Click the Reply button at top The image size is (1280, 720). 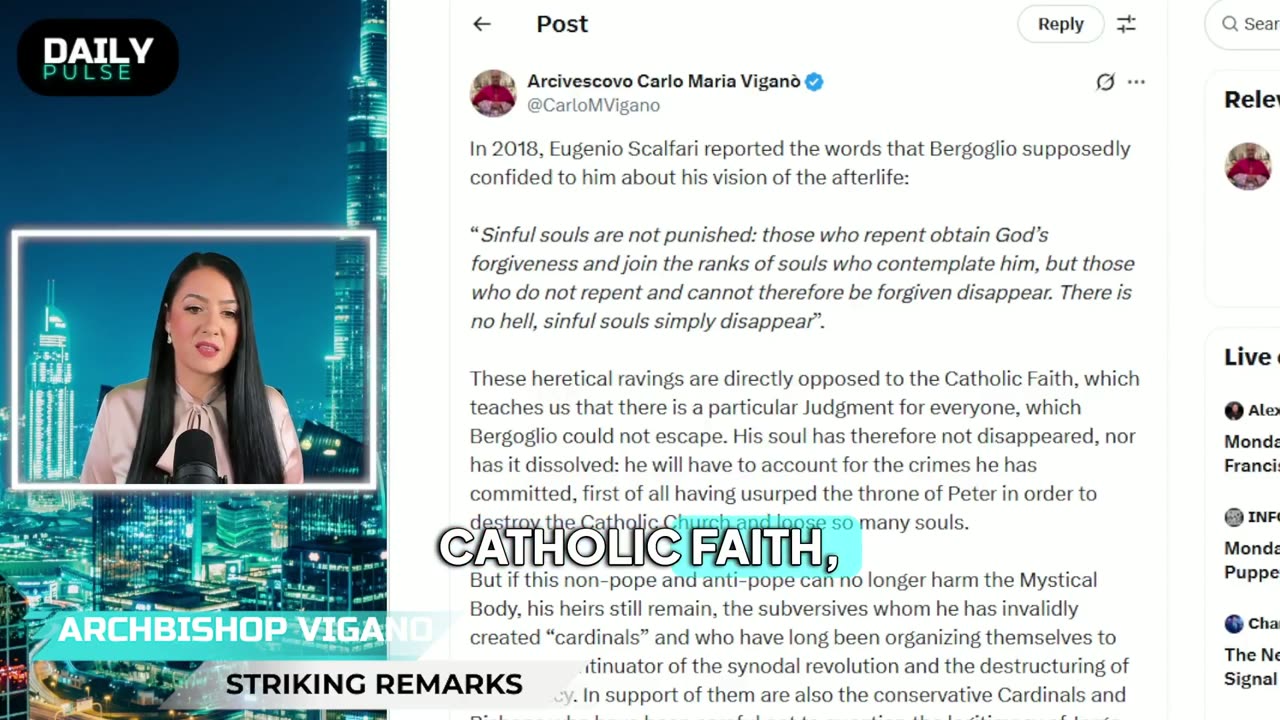coord(1060,24)
